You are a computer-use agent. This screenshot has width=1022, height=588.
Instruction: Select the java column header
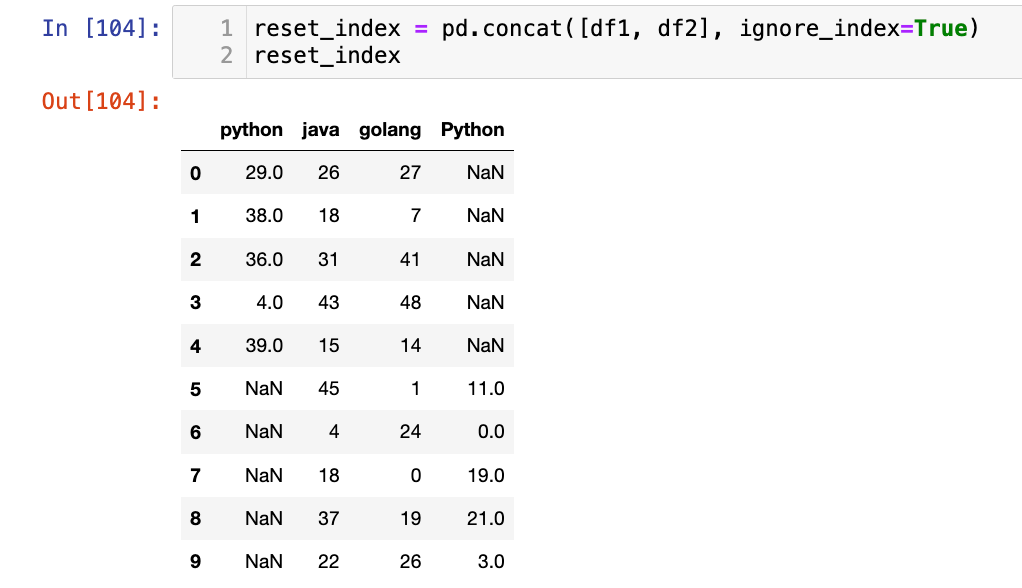pos(320,130)
